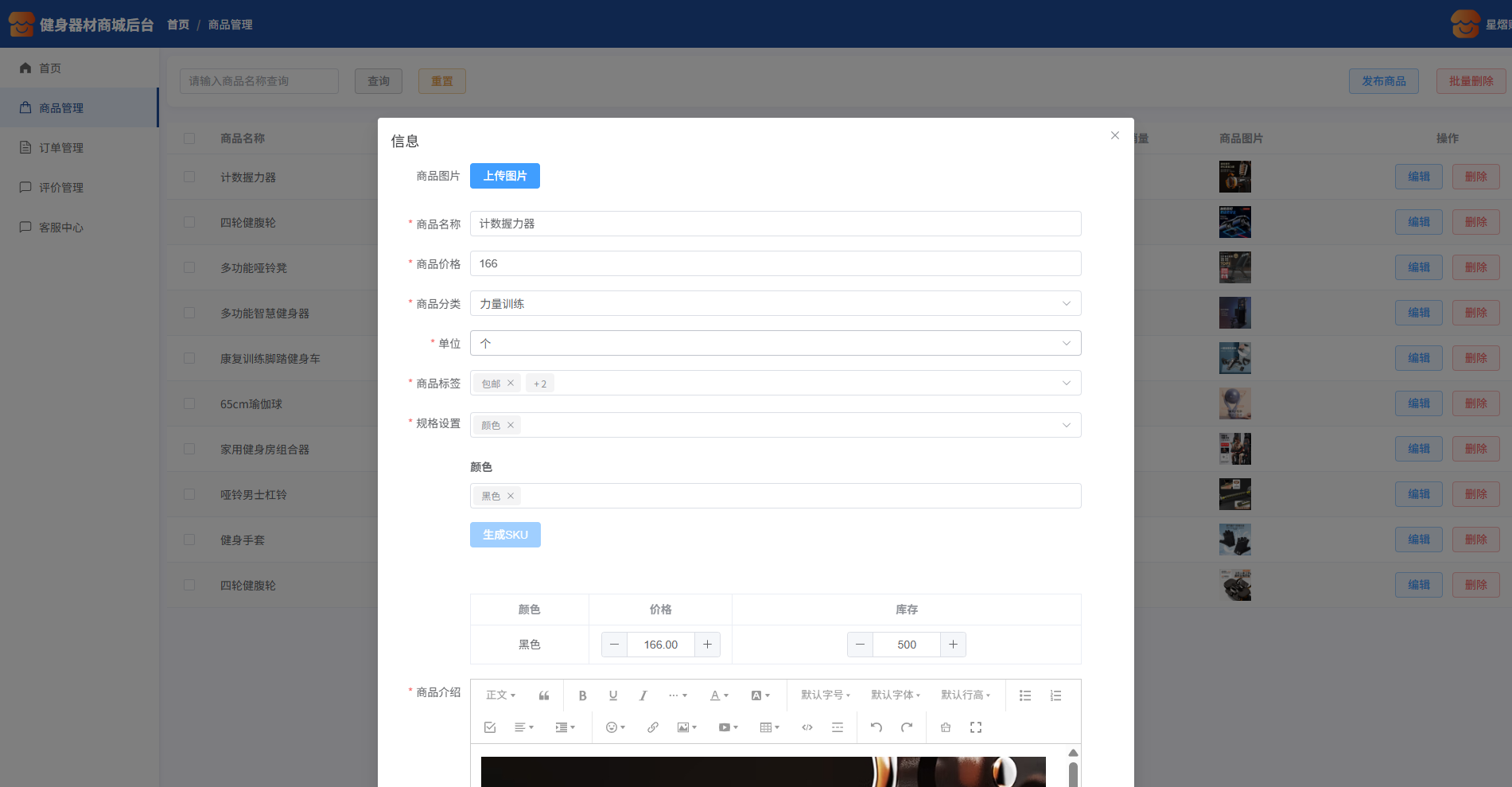Check the checkbox for 计数握力器 row
Viewport: 1512px width, 787px height.
tap(189, 177)
